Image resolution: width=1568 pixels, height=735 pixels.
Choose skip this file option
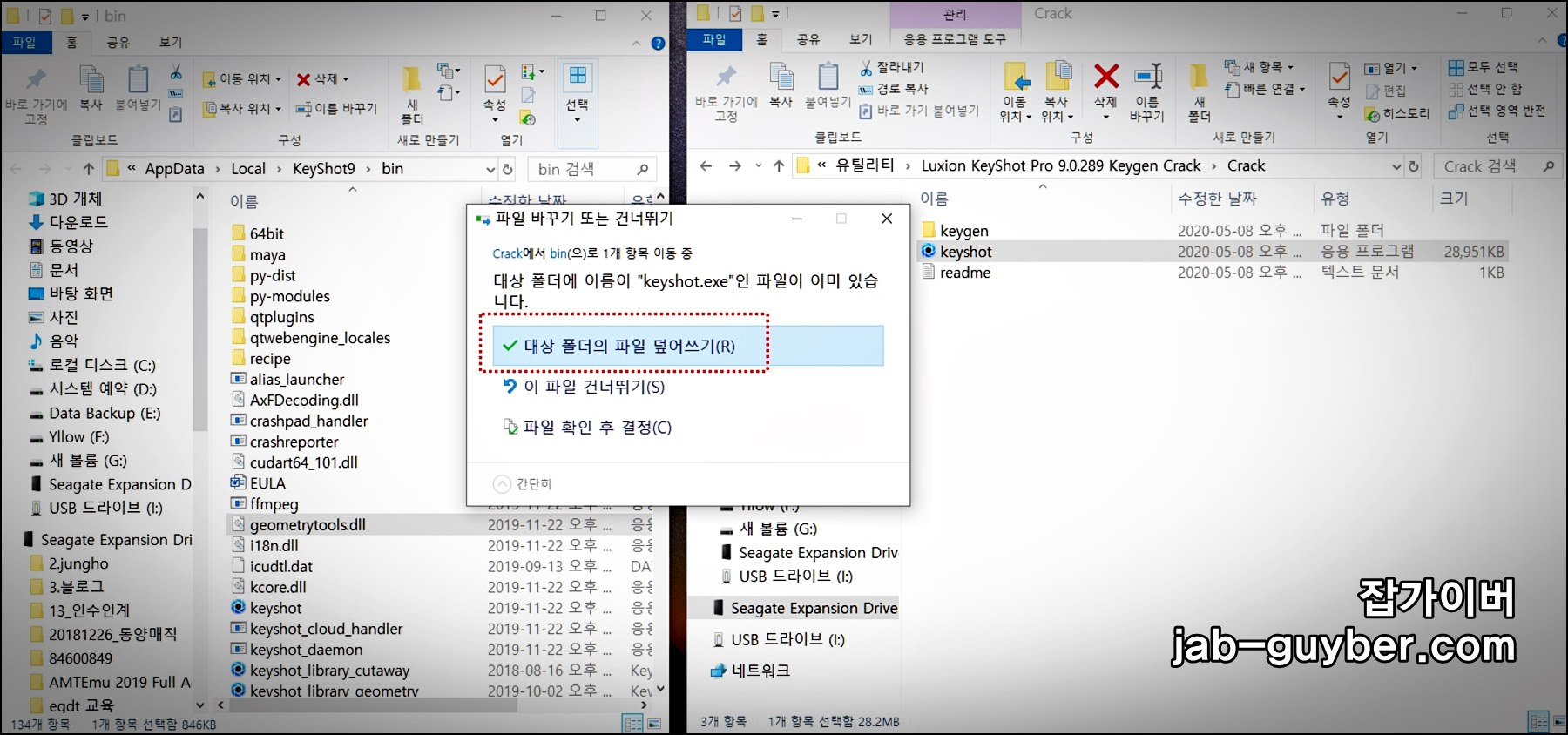click(x=584, y=387)
